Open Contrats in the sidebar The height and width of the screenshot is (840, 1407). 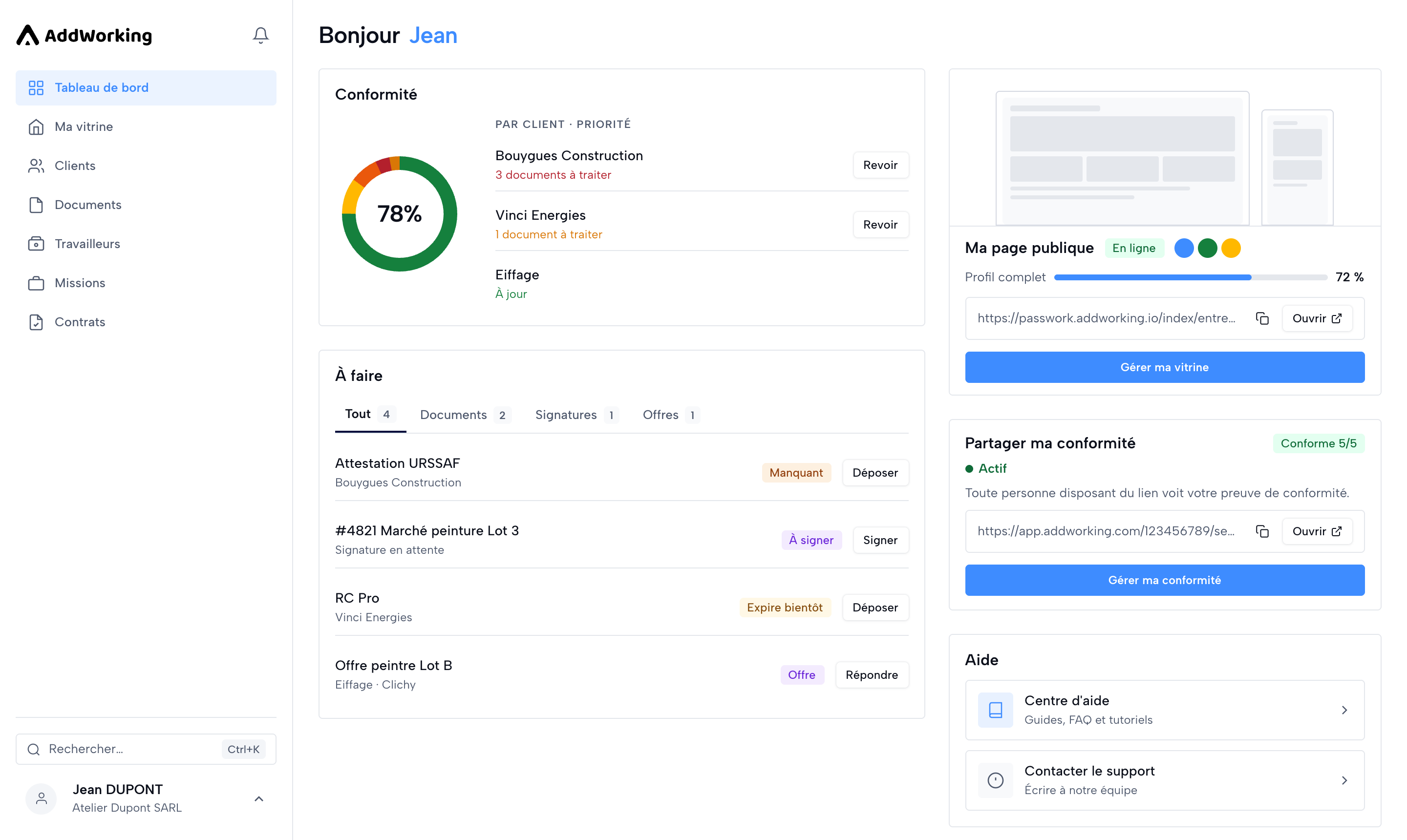pos(146,322)
